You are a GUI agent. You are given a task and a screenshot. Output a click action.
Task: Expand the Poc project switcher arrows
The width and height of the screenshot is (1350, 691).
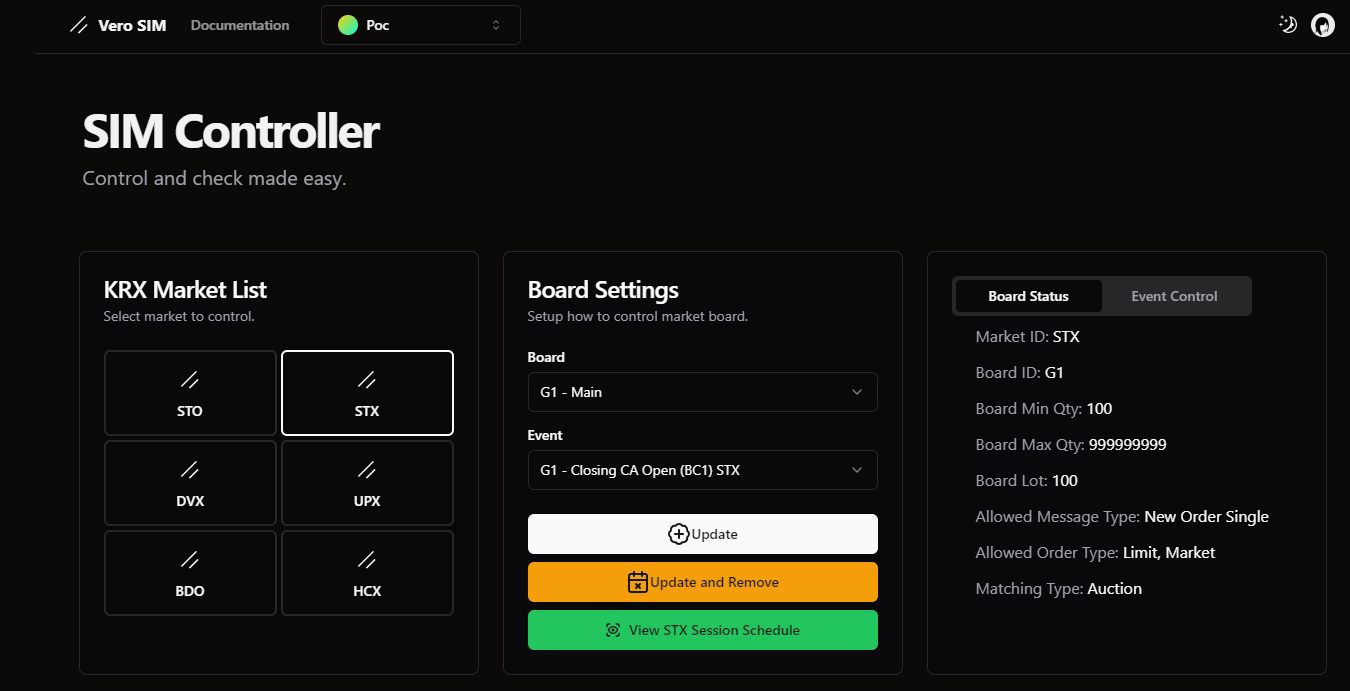click(496, 25)
